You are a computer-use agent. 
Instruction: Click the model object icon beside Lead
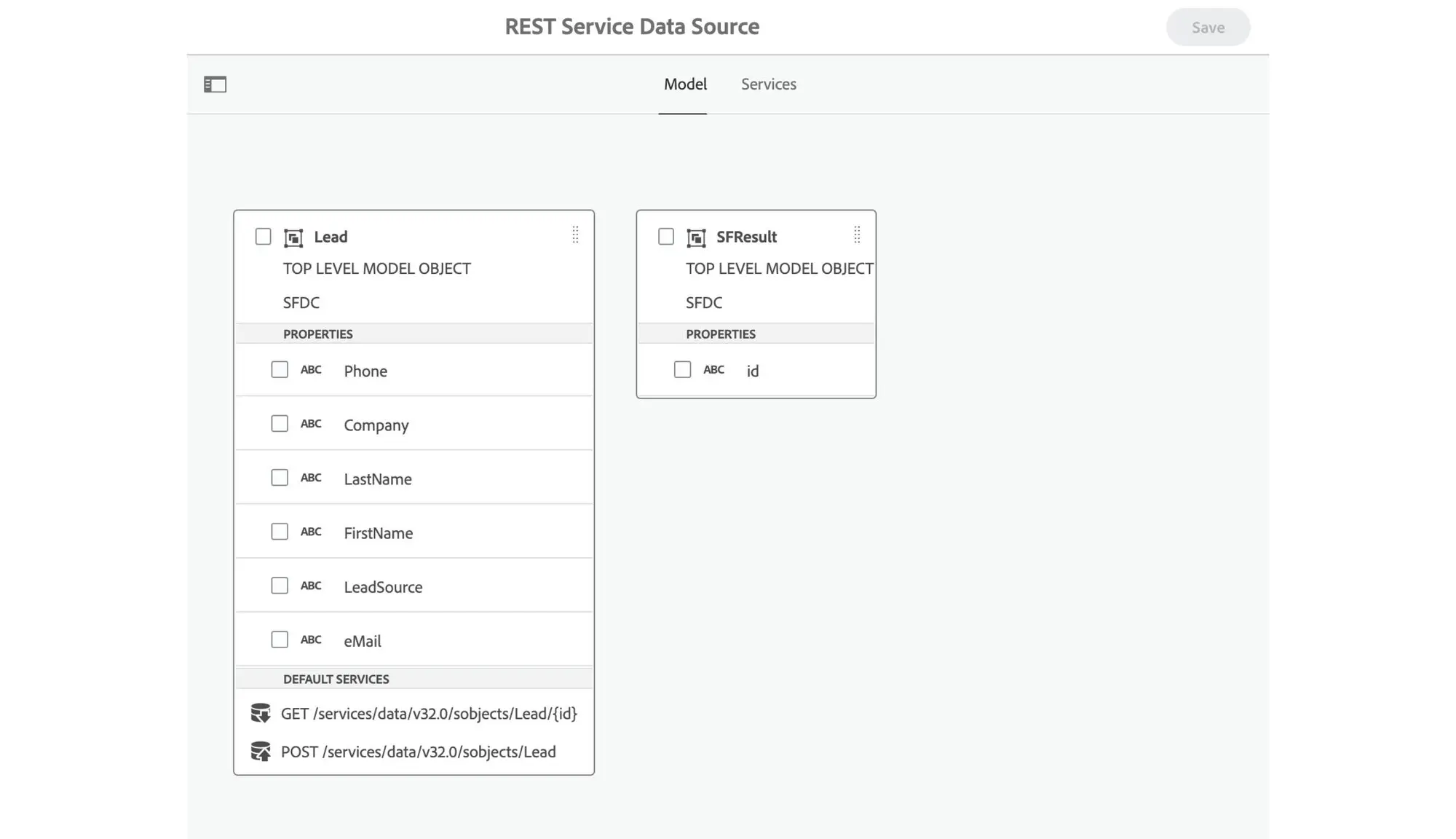292,237
